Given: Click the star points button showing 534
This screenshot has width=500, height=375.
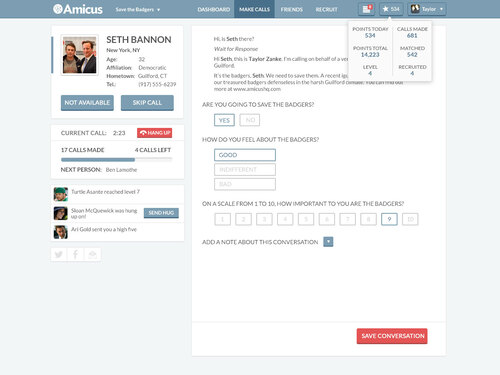Looking at the screenshot, I should click(391, 9).
